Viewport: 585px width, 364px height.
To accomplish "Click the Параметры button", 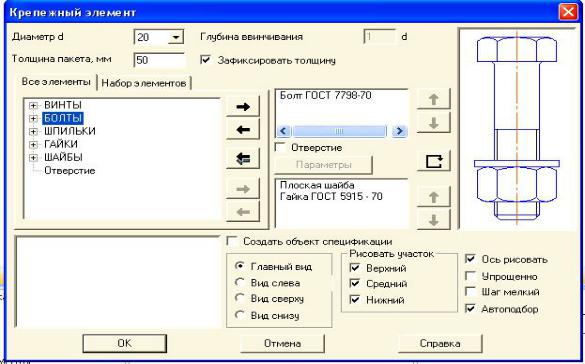I will (323, 164).
